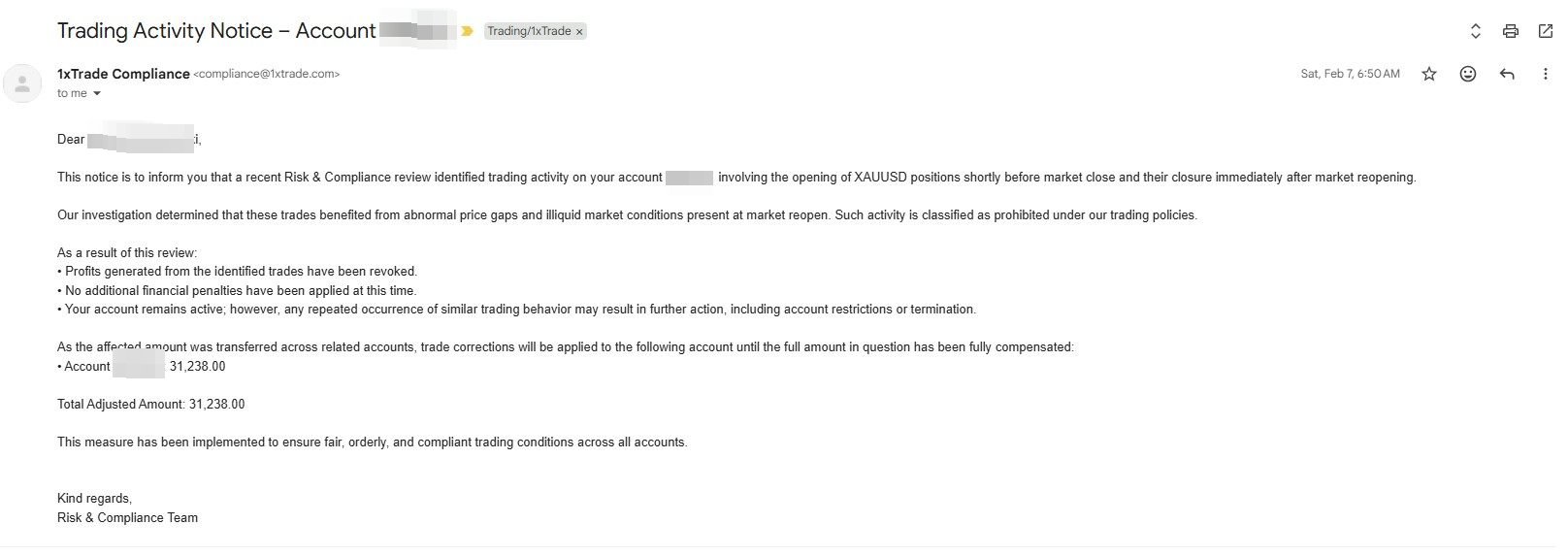Expand the "to me" recipient details
Viewport: 1568px width, 557px height.
point(97,94)
